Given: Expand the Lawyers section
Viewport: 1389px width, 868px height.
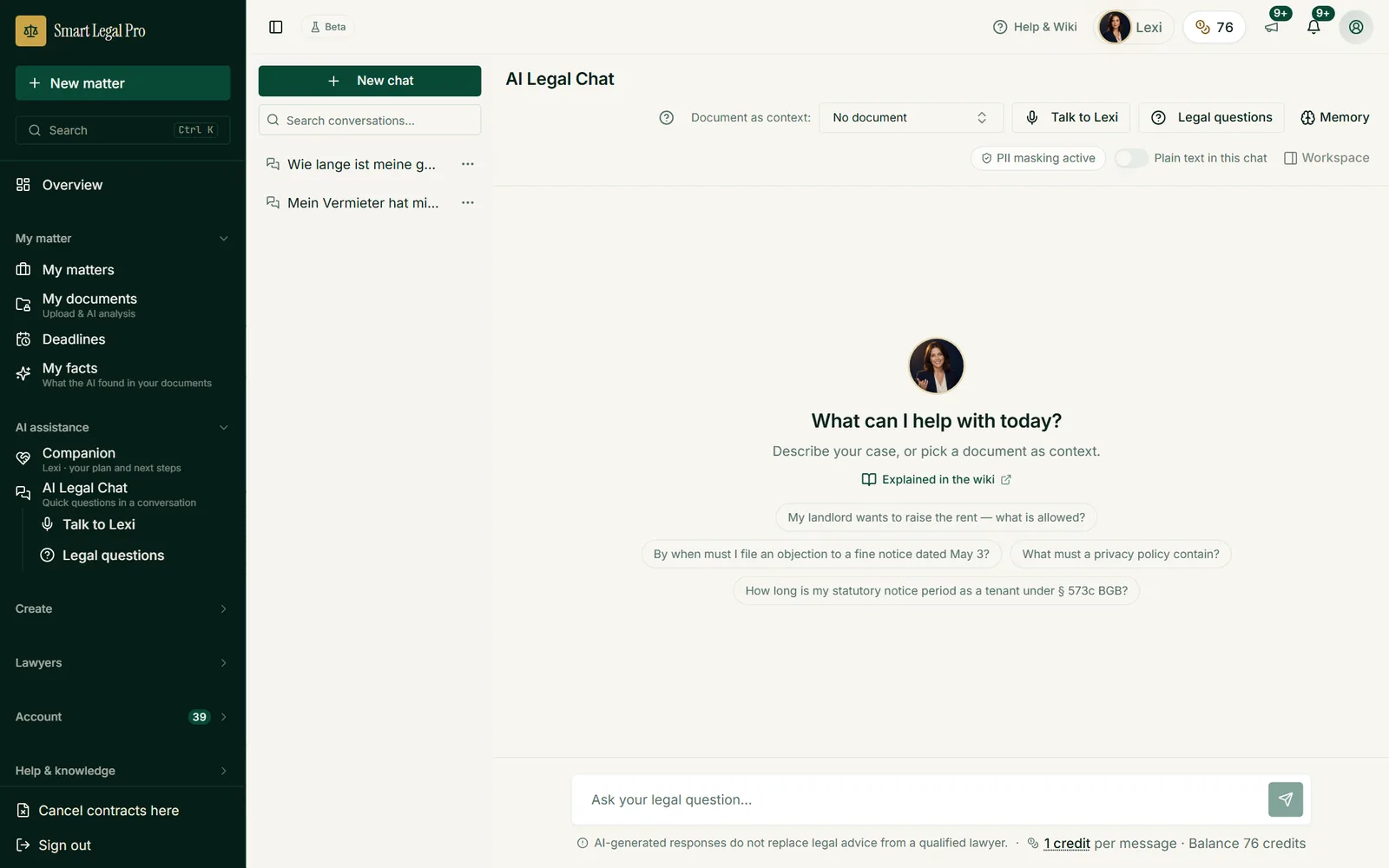Looking at the screenshot, I should [x=122, y=662].
